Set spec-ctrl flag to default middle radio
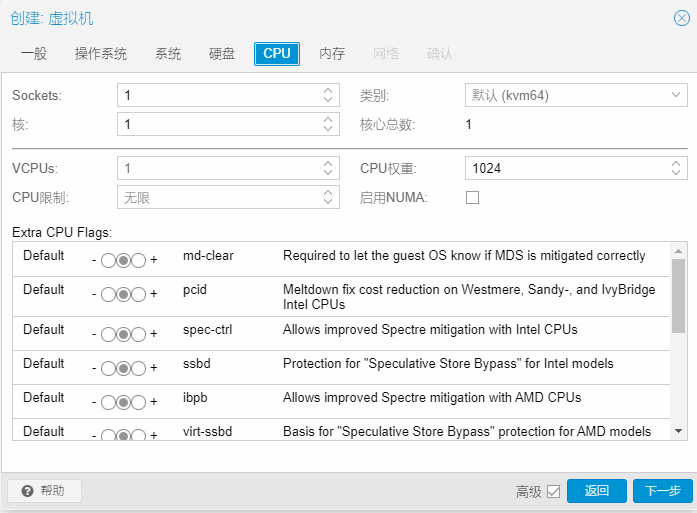The height and width of the screenshot is (513, 697). click(x=124, y=334)
